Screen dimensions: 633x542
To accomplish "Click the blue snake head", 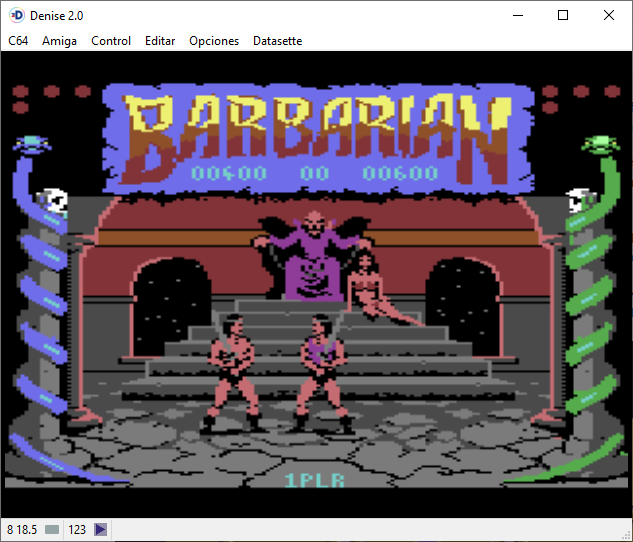I will [x=32, y=144].
